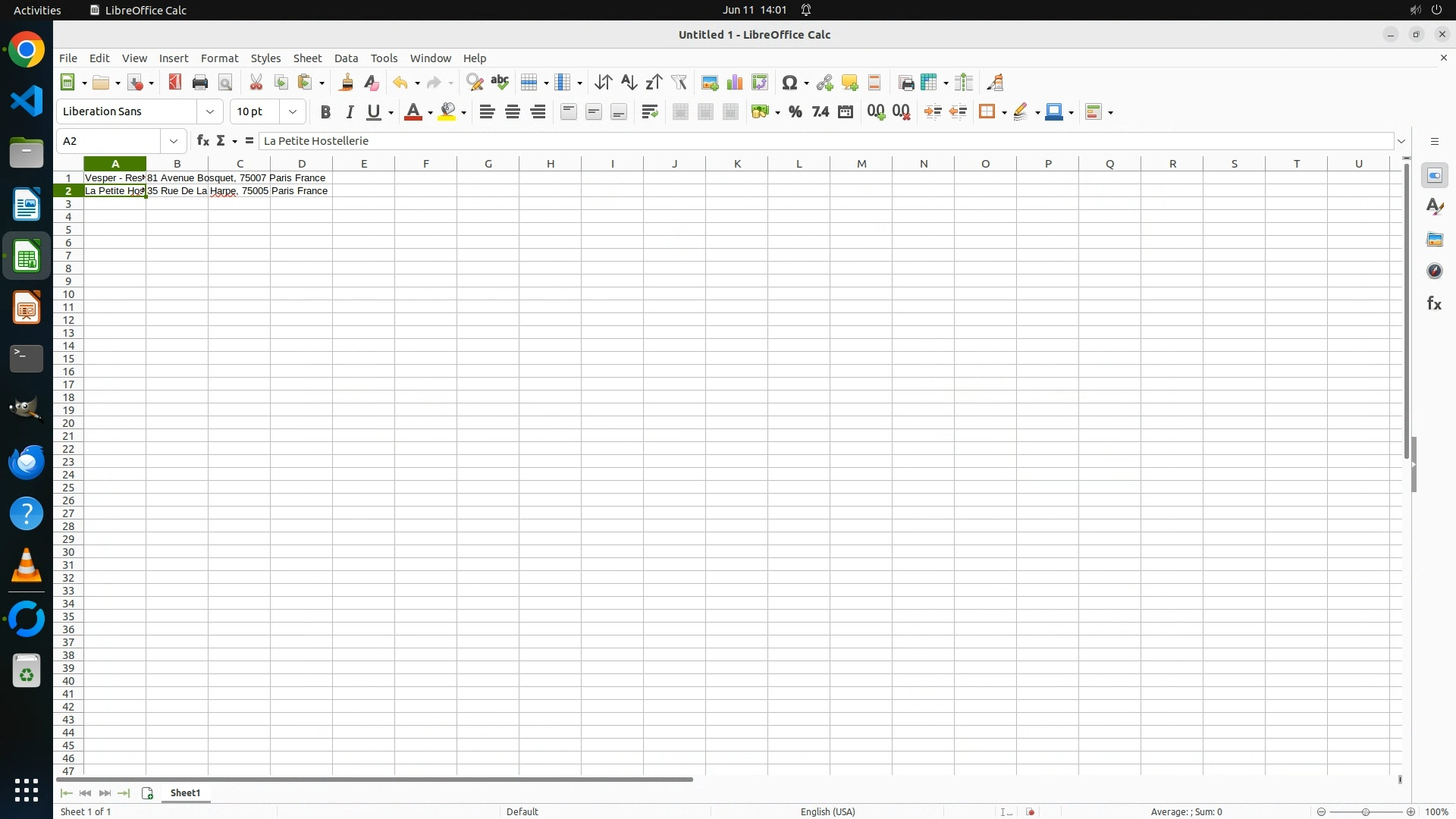Expand the font name dropdown
1456x819 pixels.
210,112
